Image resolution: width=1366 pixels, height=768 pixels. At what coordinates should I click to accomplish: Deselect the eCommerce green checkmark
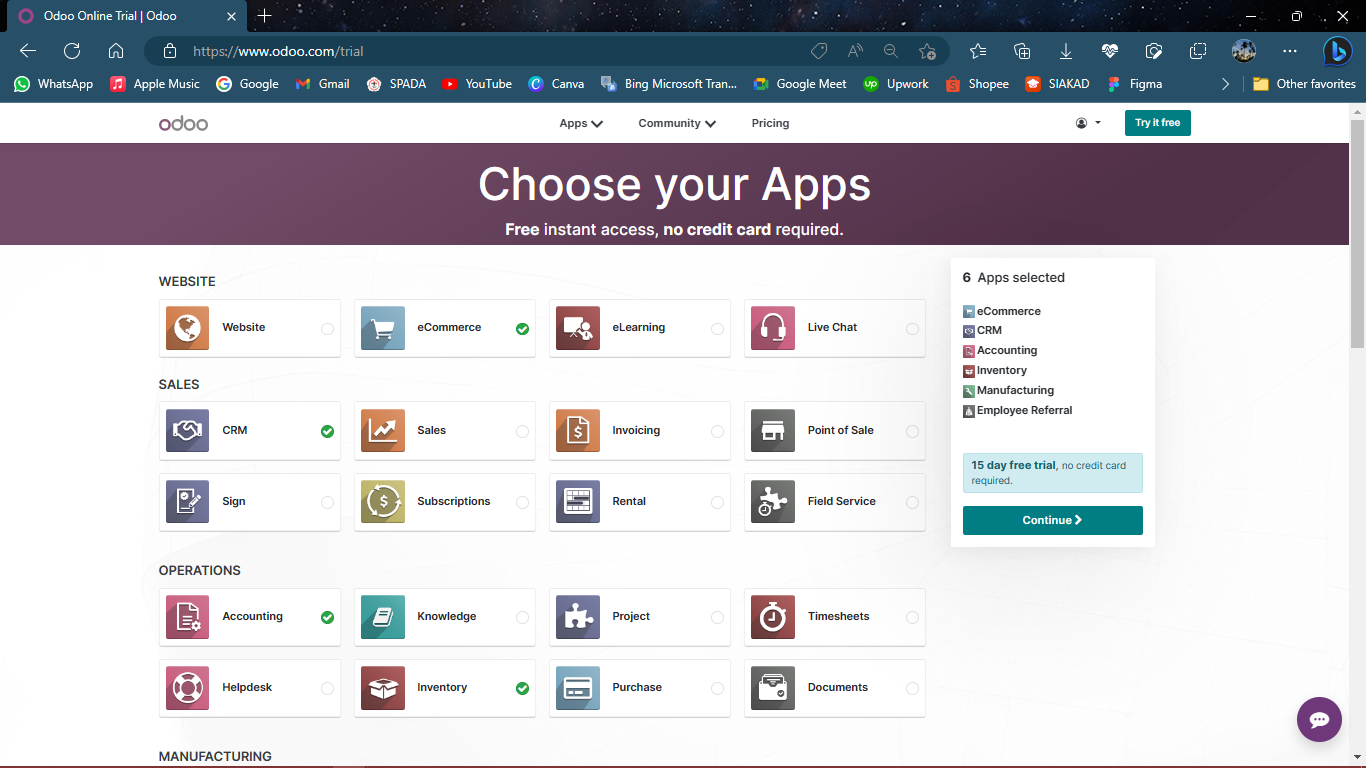coord(522,329)
